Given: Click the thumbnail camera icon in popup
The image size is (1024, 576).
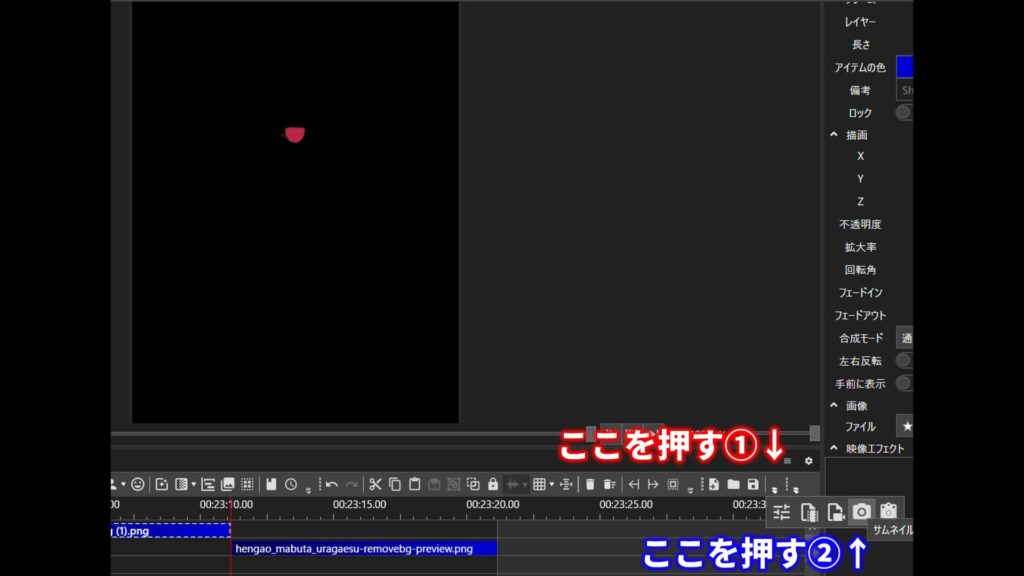Looking at the screenshot, I should [860, 512].
